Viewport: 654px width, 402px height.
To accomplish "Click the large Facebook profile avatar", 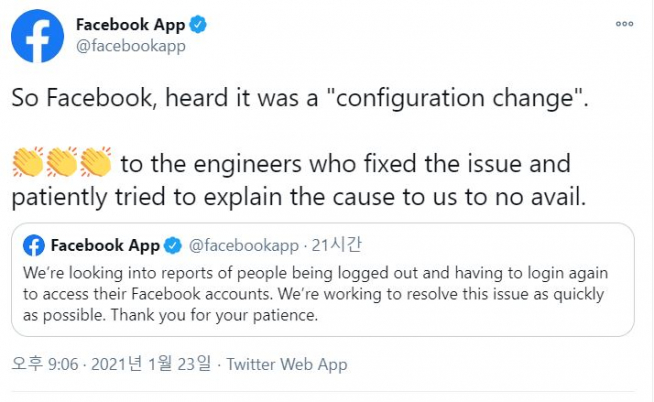I will coord(37,37).
